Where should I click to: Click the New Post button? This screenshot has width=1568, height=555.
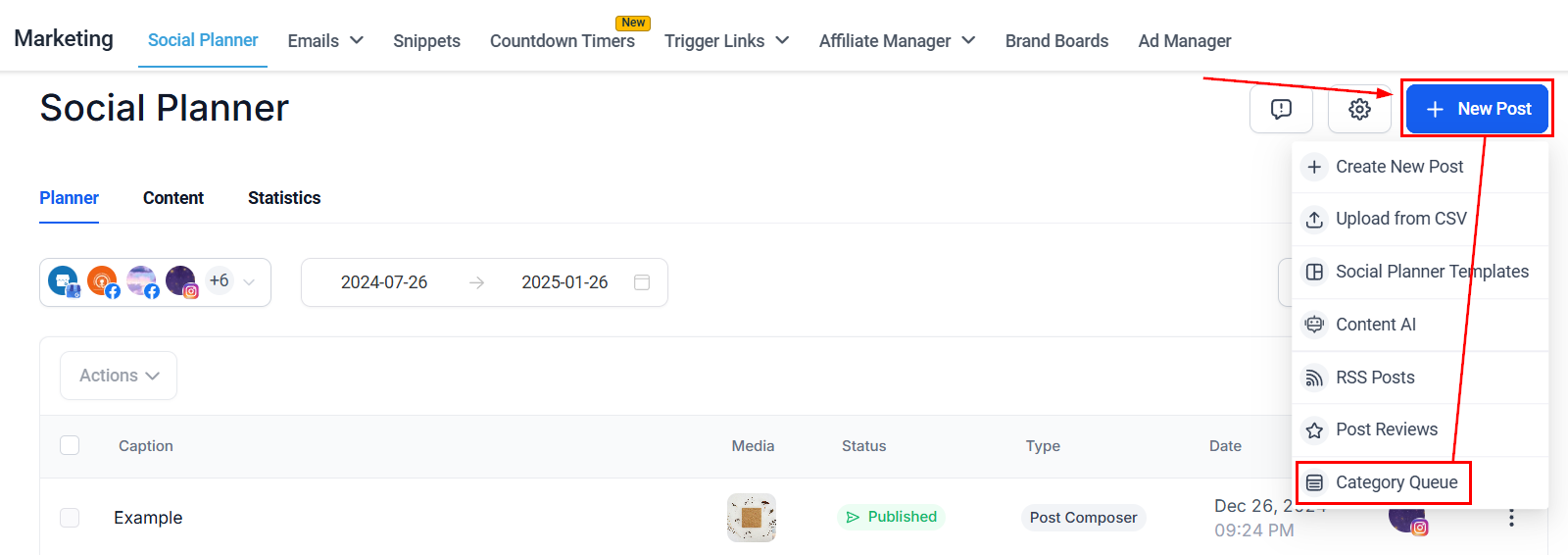[1477, 109]
